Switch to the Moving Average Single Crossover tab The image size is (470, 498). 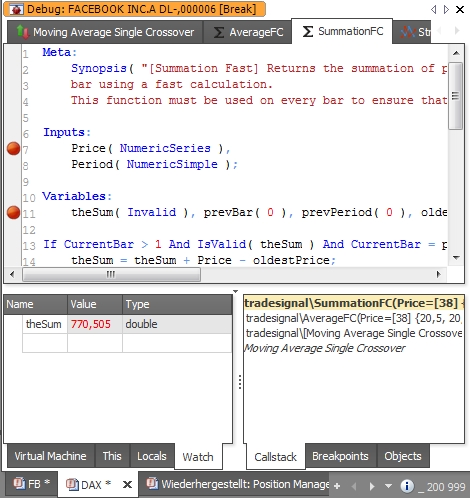click(x=105, y=32)
